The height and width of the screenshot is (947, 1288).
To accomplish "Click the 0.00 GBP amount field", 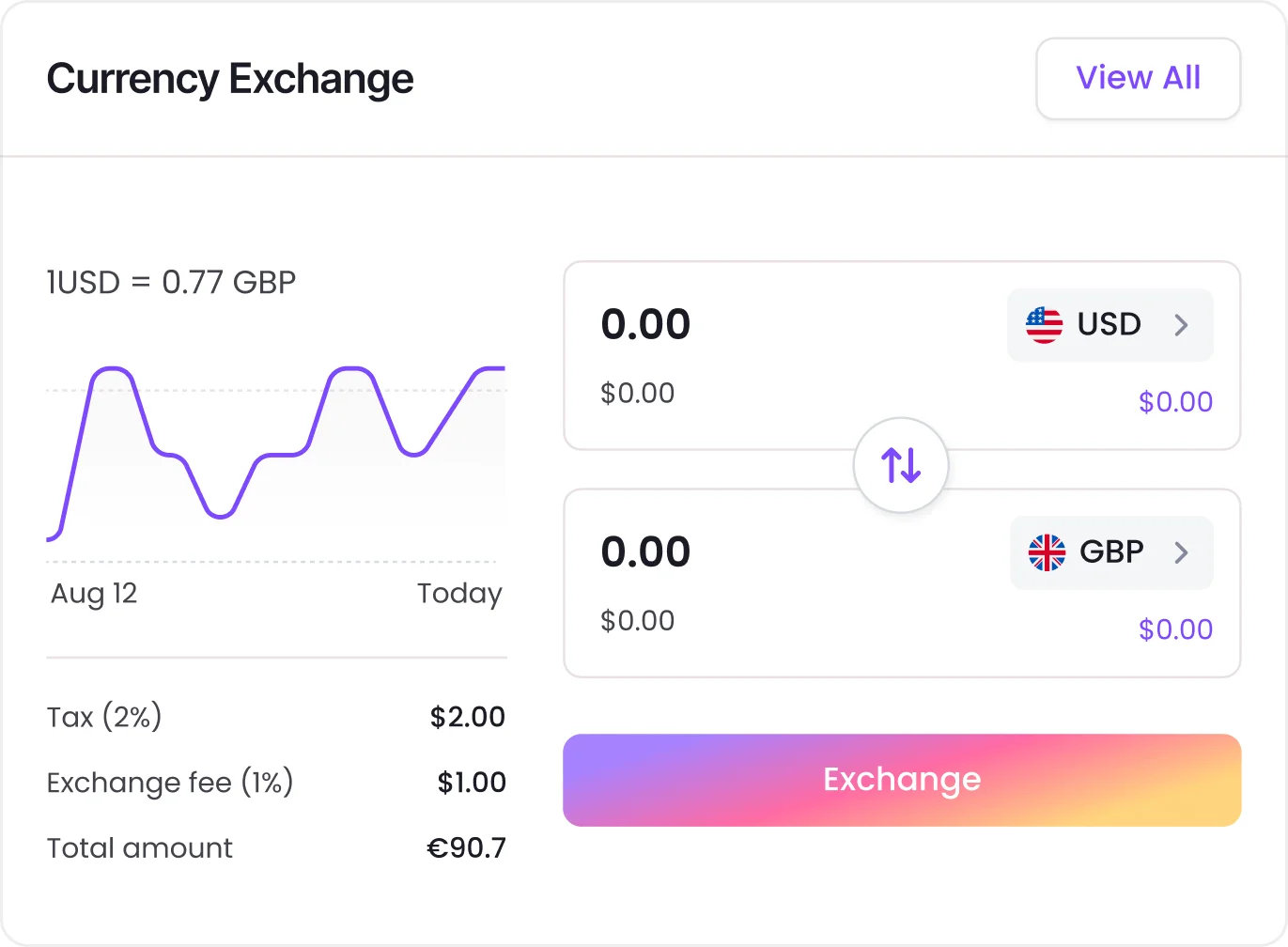I will (645, 552).
